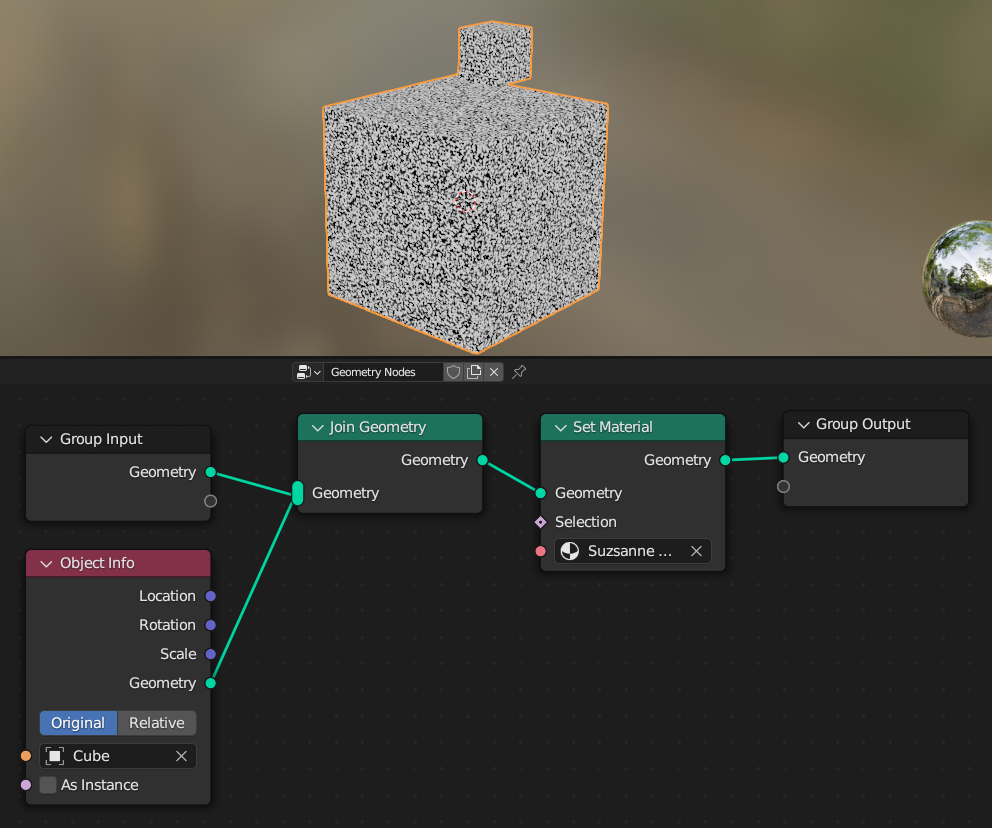
Task: Collapse the Set Material node
Action: pyautogui.click(x=561, y=428)
